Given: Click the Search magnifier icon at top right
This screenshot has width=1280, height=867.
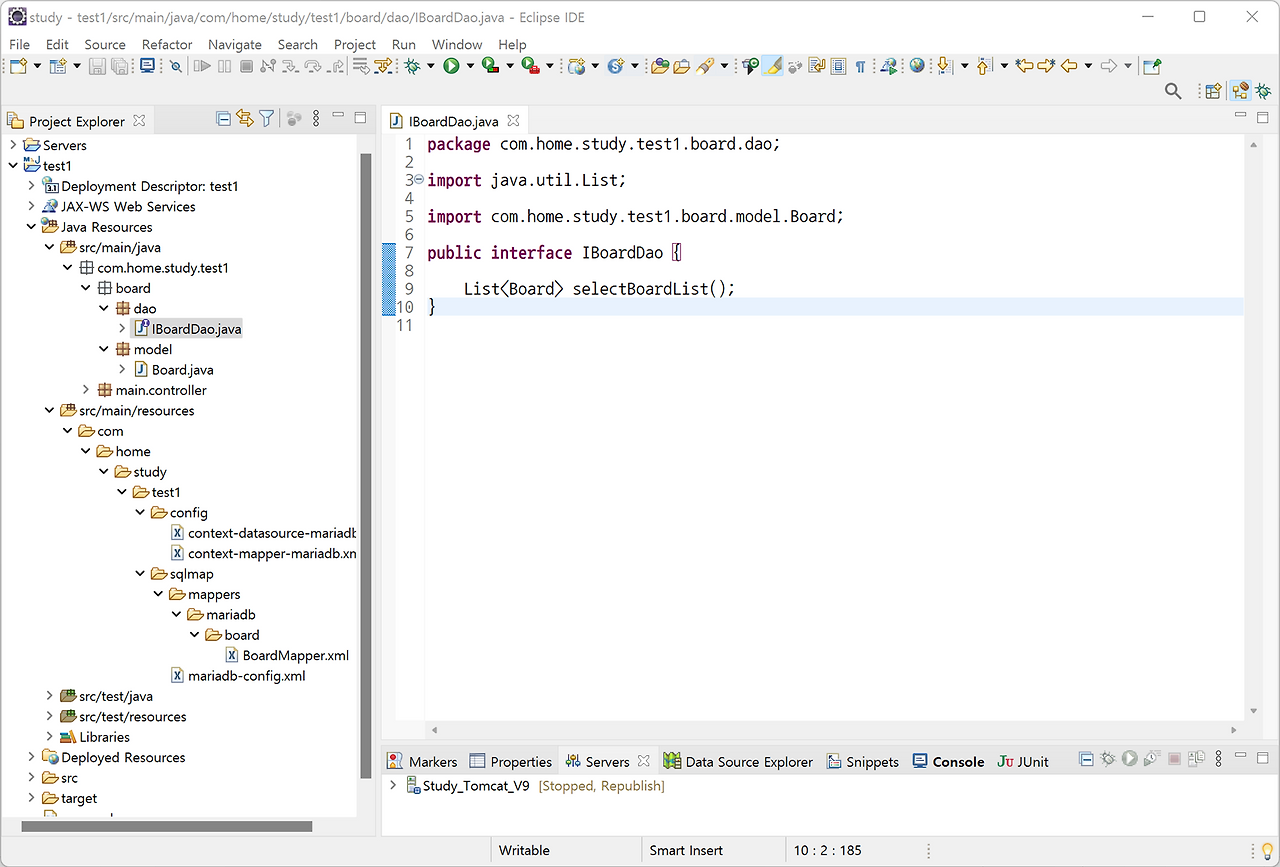Looking at the screenshot, I should [1173, 91].
